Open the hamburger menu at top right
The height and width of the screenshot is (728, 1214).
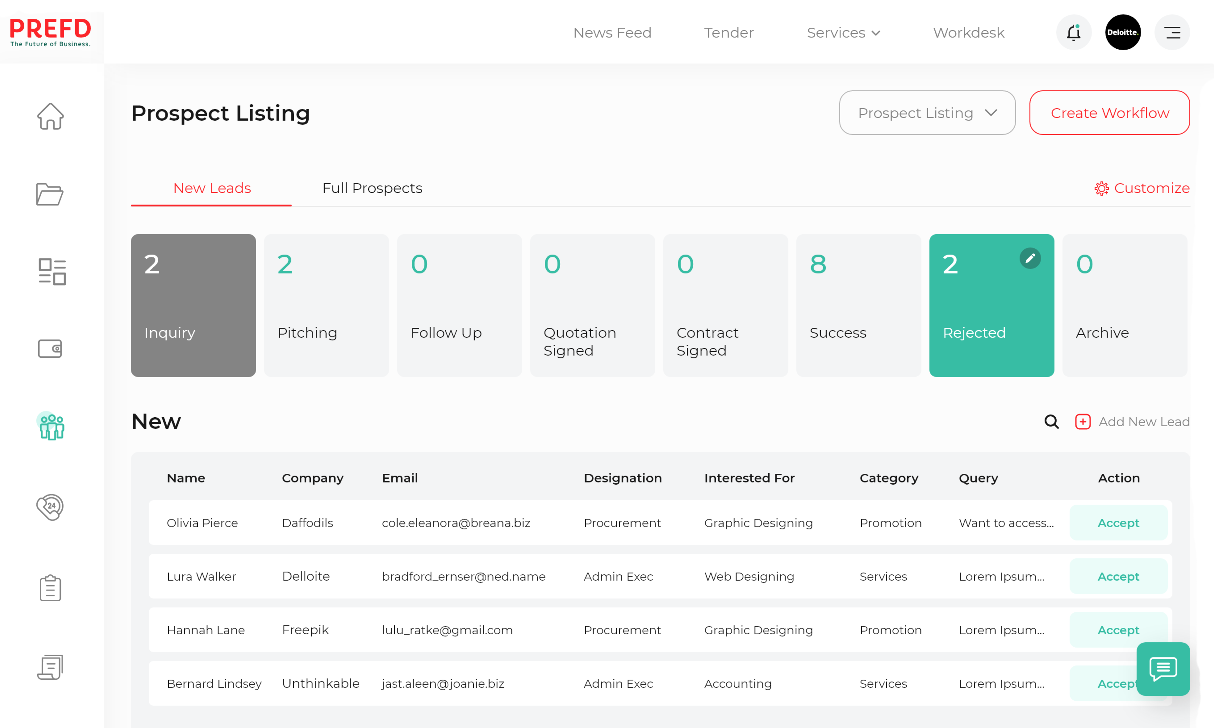[1172, 32]
